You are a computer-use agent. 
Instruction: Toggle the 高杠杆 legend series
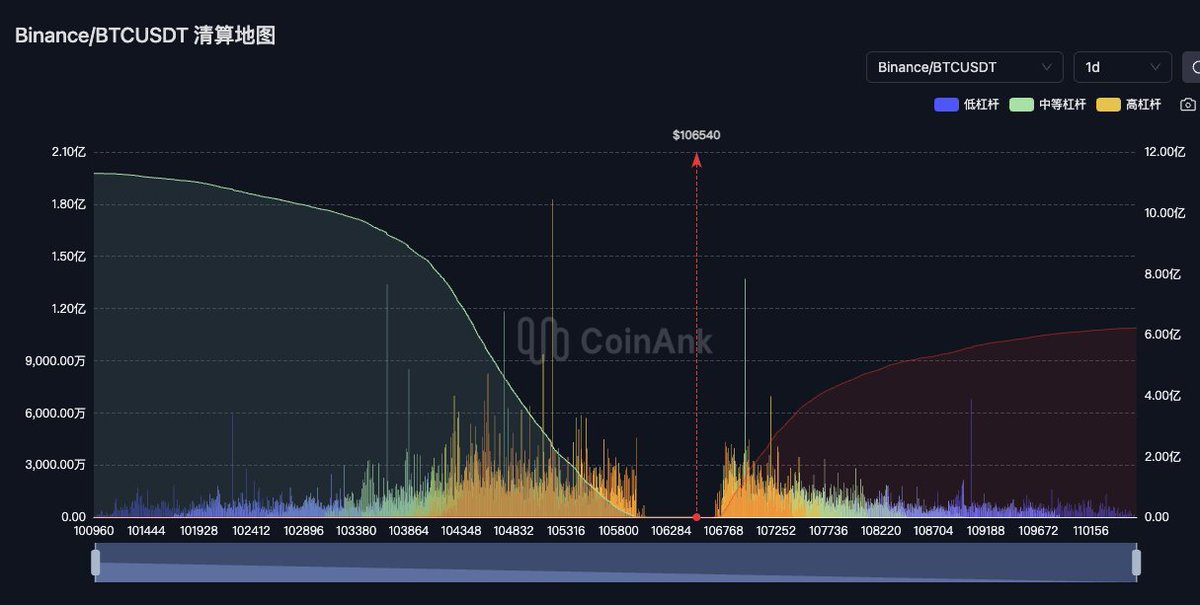1129,104
